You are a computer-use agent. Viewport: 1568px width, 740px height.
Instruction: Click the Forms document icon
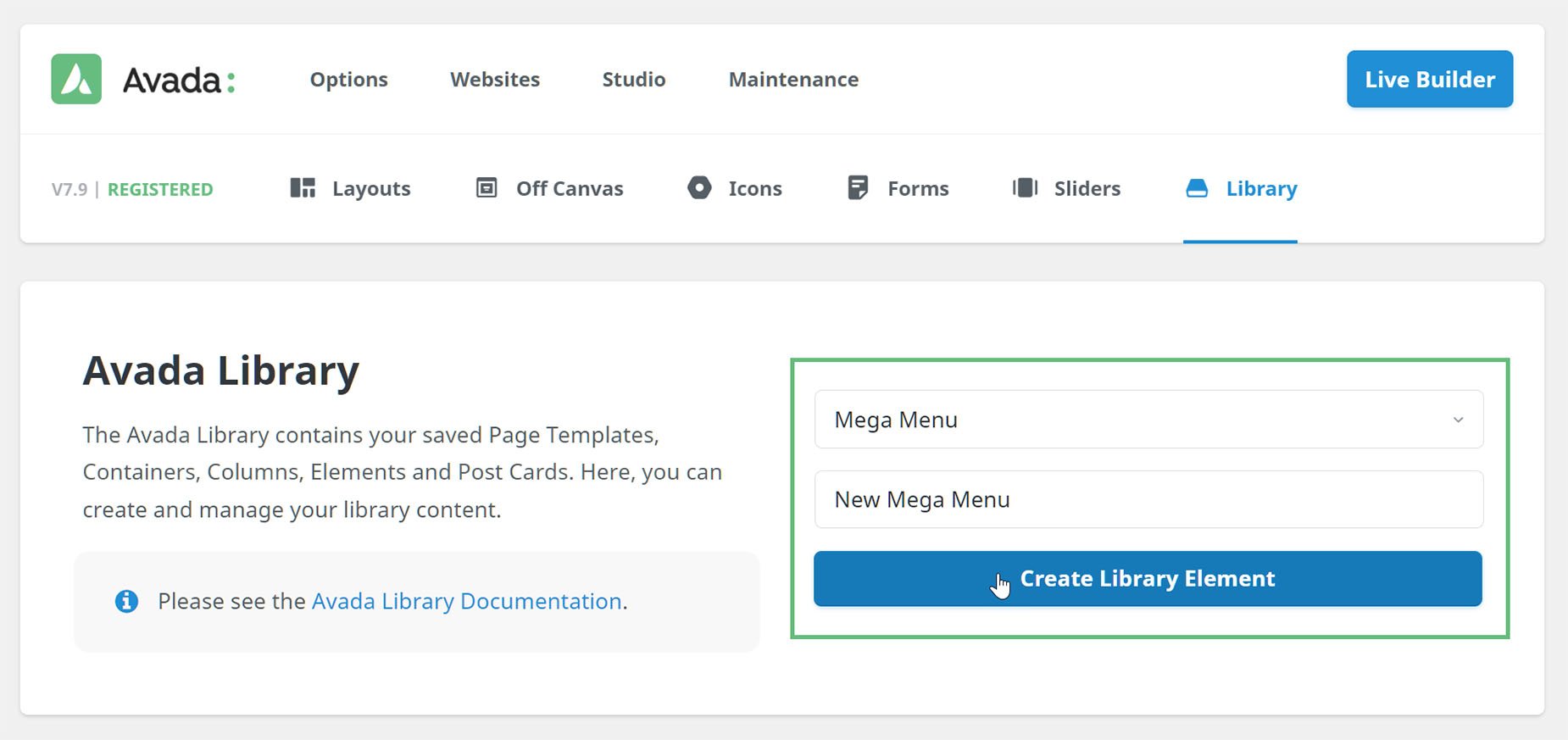858,187
